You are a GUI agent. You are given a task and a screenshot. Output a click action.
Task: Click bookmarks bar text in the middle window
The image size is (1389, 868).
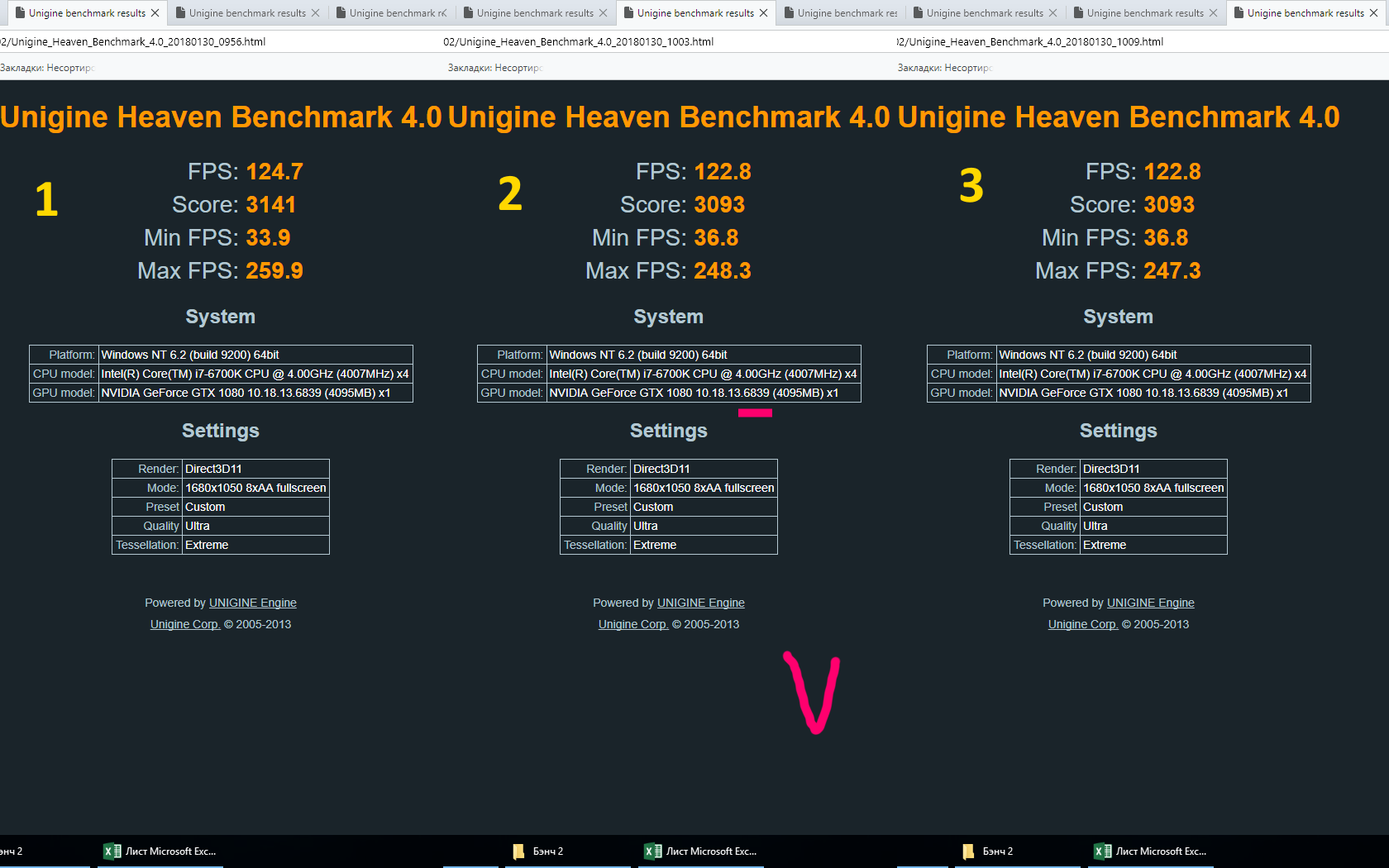click(494, 68)
